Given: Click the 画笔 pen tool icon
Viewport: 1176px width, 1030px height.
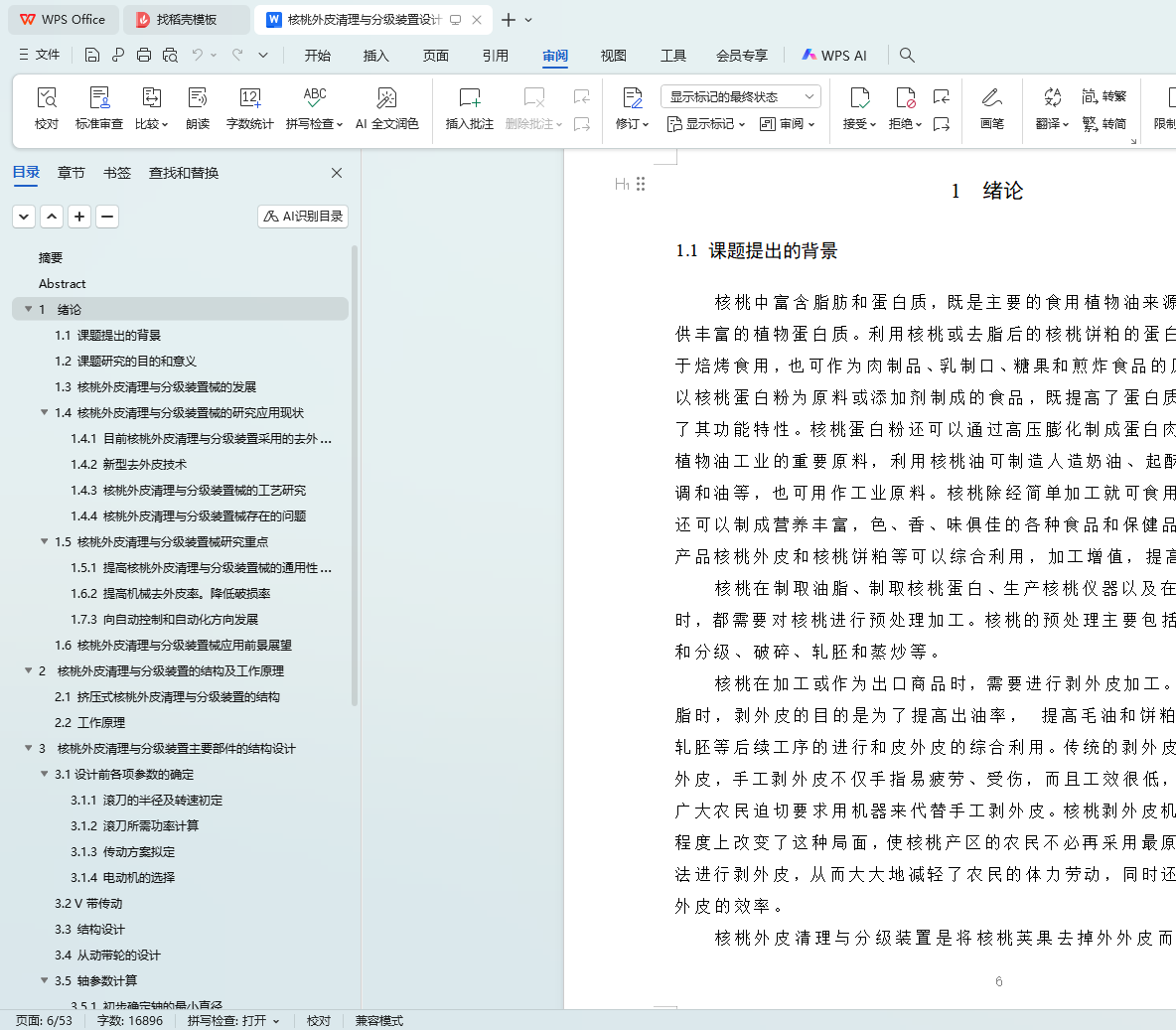Looking at the screenshot, I should coord(991,109).
